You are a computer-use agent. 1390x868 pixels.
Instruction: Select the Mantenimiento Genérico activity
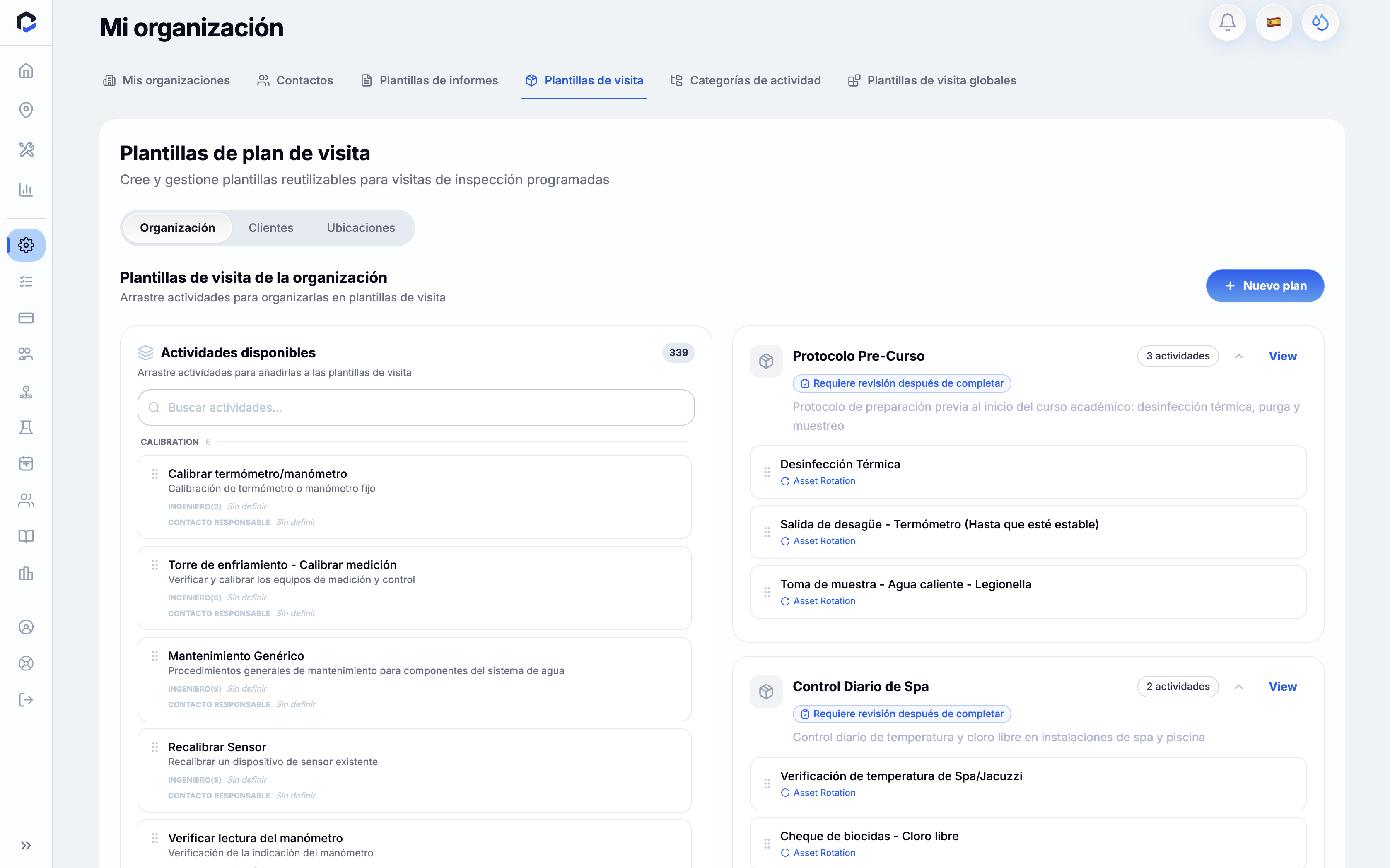pos(415,679)
